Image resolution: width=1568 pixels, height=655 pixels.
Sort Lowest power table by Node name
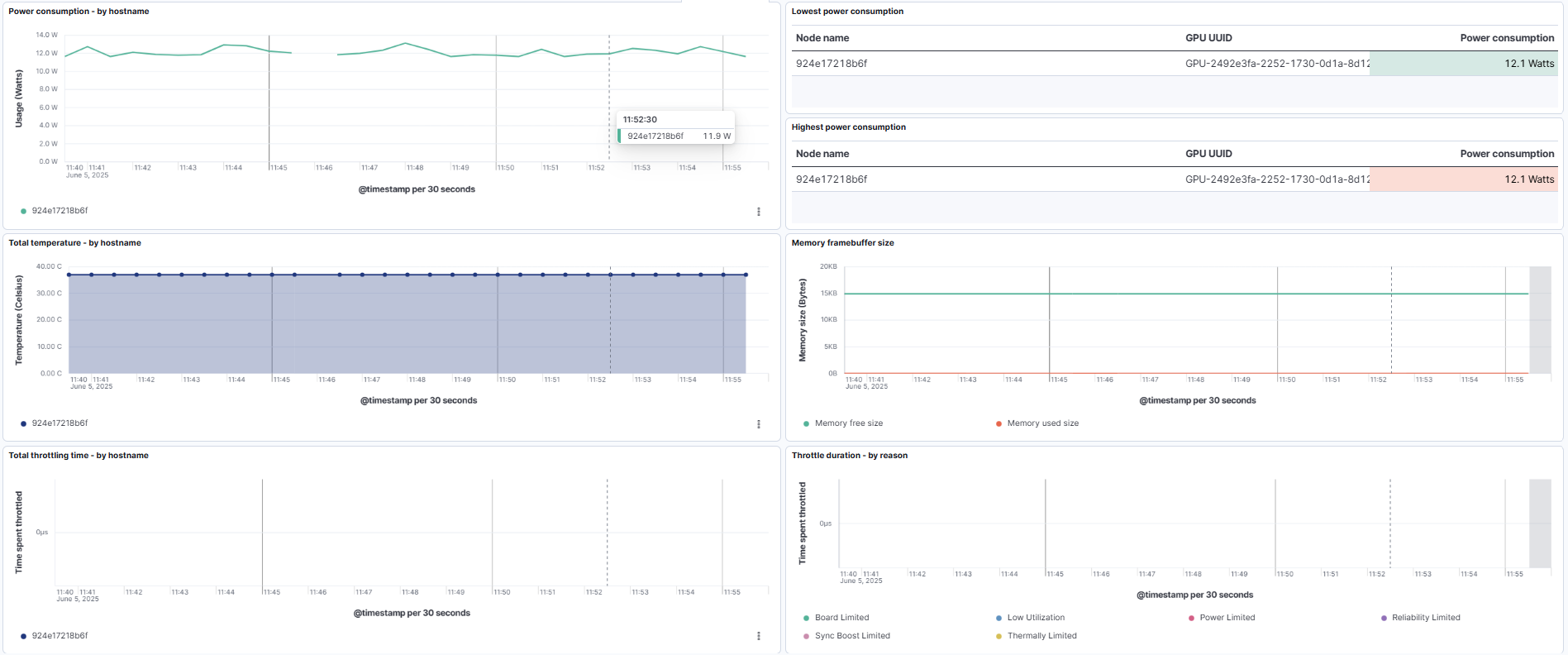(822, 38)
